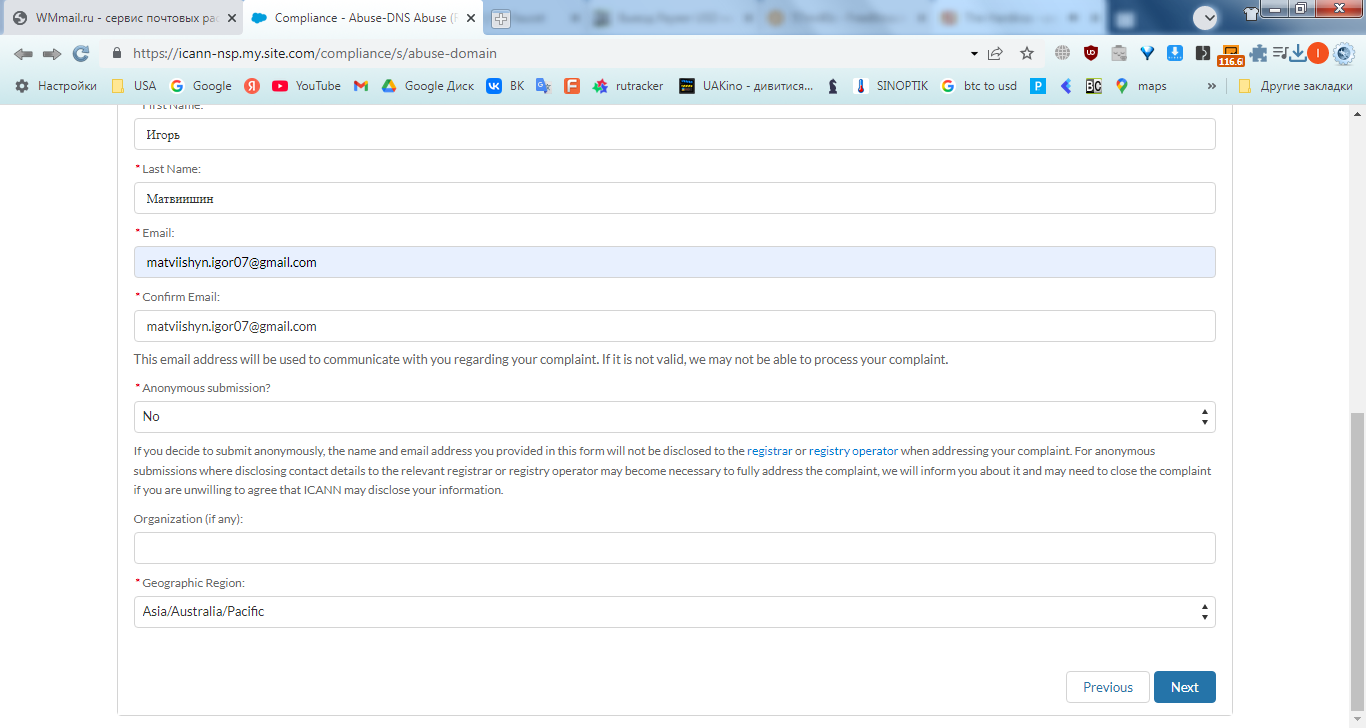Open the blue download-arrow extension

[x=1175, y=53]
